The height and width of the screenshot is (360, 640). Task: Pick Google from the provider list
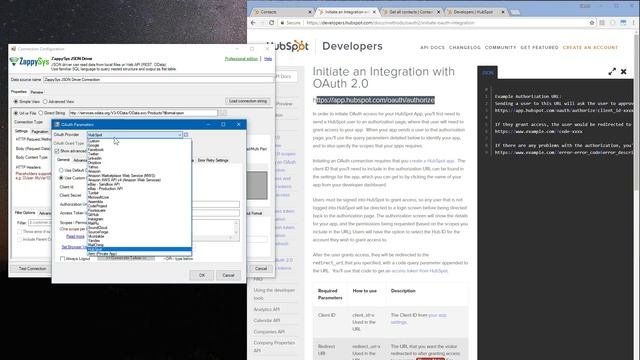(139, 145)
